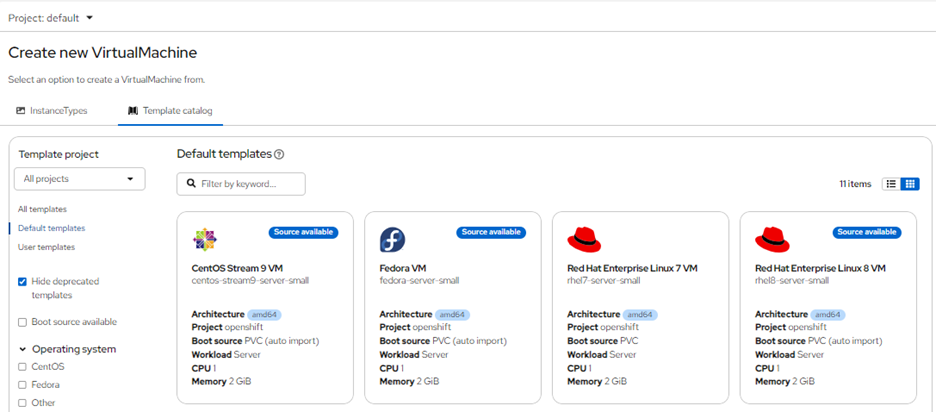This screenshot has width=936, height=412.
Task: Click the InstanceTypes tab icon
Action: [x=20, y=110]
